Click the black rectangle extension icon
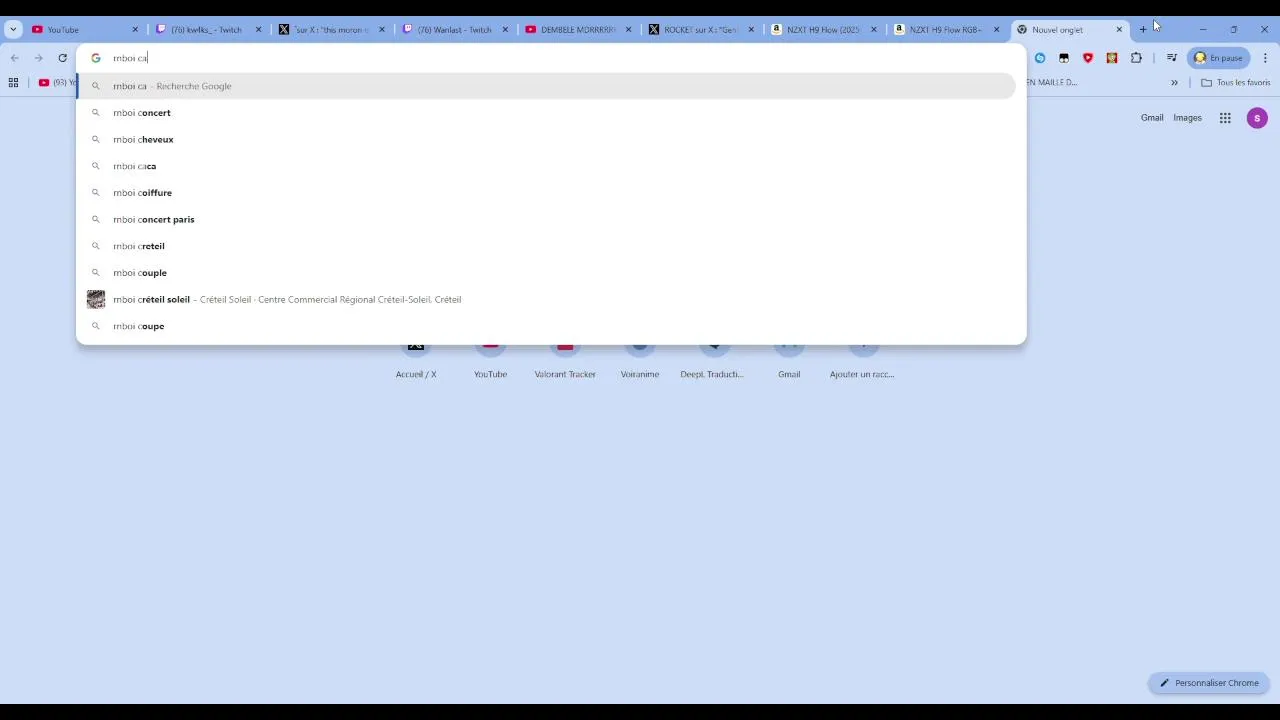 (x=1064, y=58)
